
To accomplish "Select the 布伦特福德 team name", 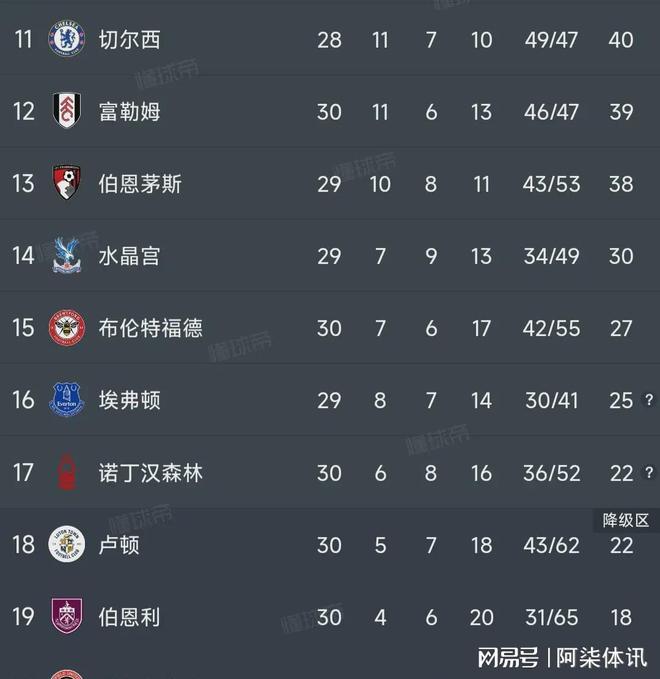I will (x=150, y=328).
